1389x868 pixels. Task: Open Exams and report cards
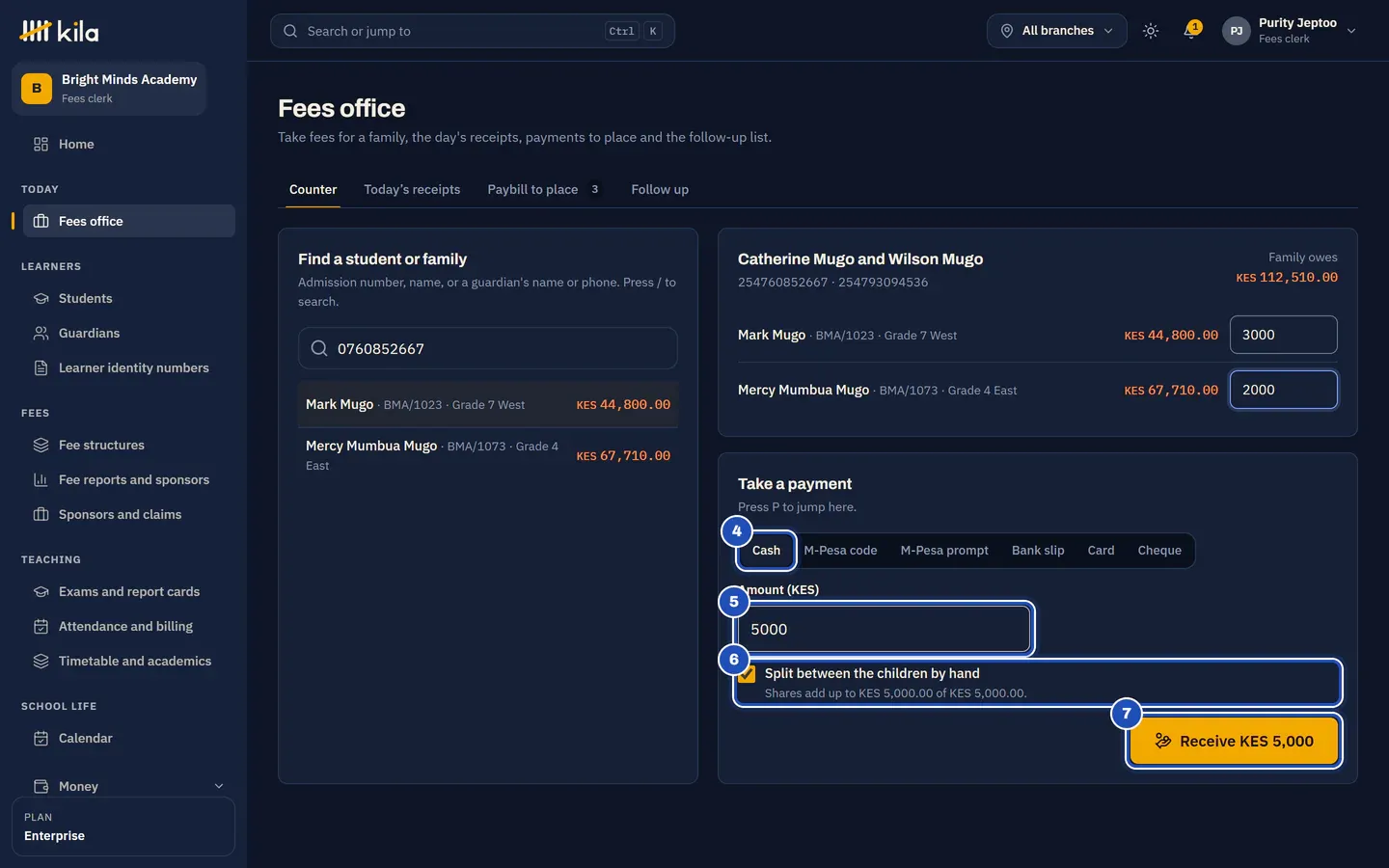[x=129, y=591]
